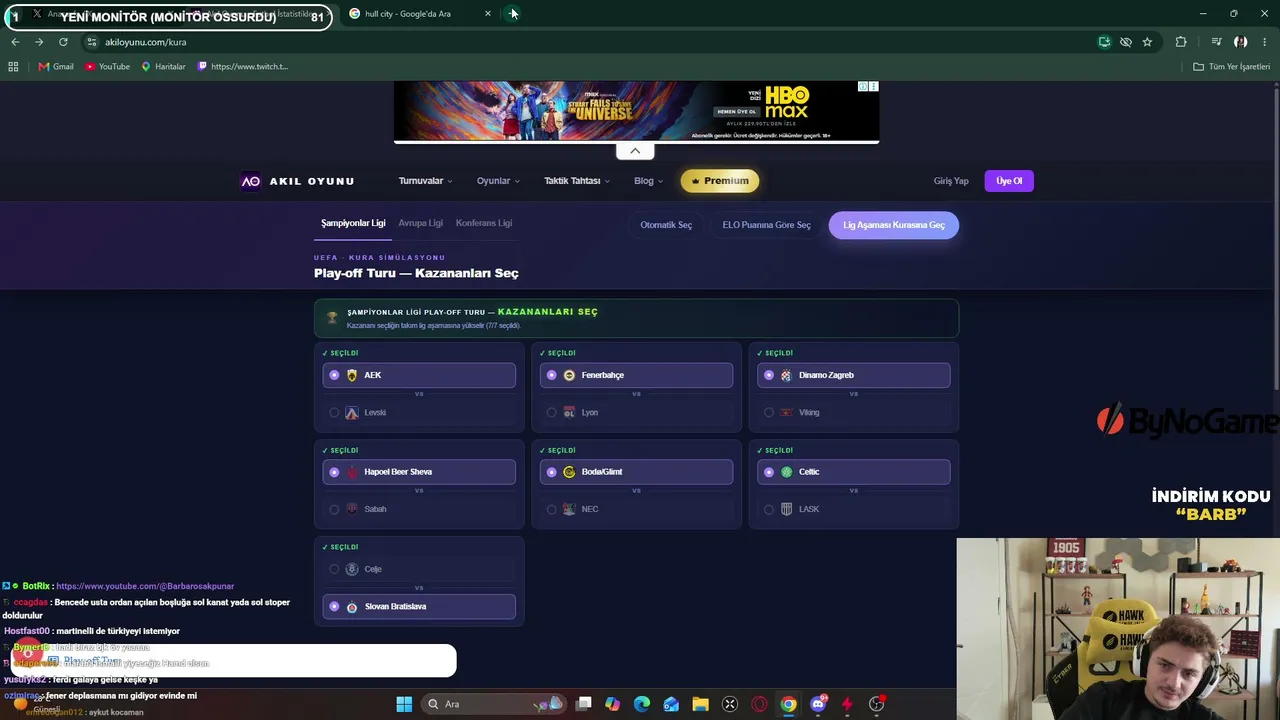The image size is (1280, 720).
Task: Click the Giriş Yap link
Action: tap(951, 181)
